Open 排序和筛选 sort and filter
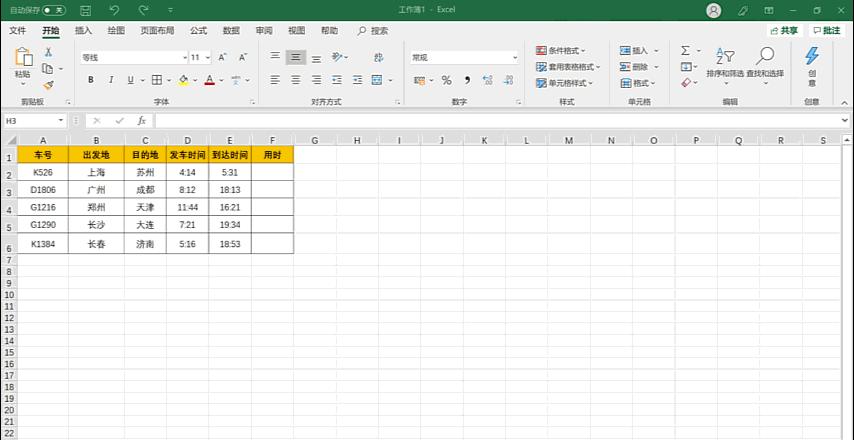Image resolution: width=854 pixels, height=440 pixels. 725,64
